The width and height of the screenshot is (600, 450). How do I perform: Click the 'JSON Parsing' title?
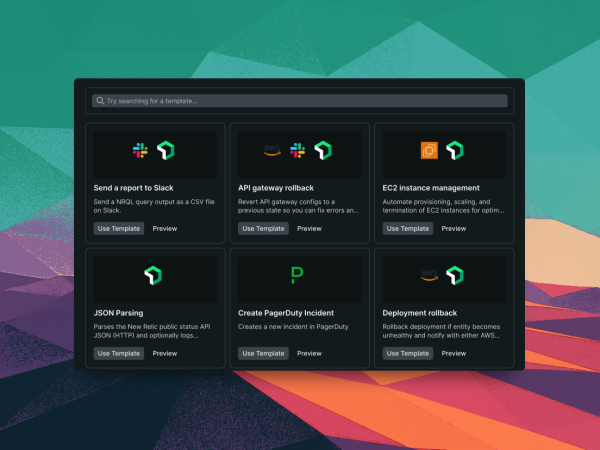(118, 313)
